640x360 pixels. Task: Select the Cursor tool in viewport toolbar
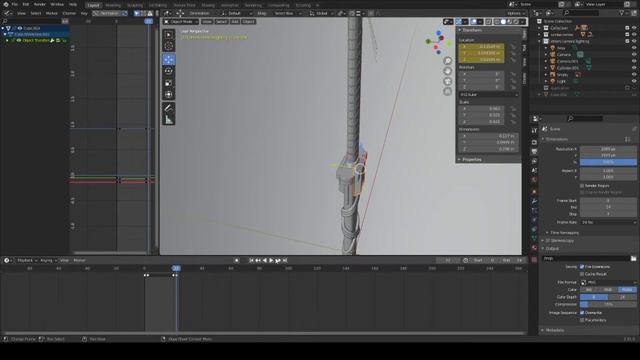169,46
